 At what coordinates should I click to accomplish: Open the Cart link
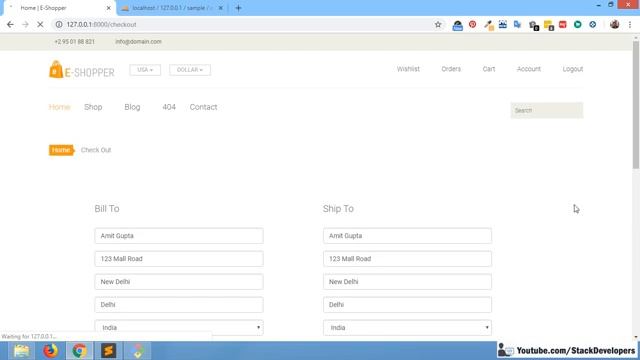point(489,69)
